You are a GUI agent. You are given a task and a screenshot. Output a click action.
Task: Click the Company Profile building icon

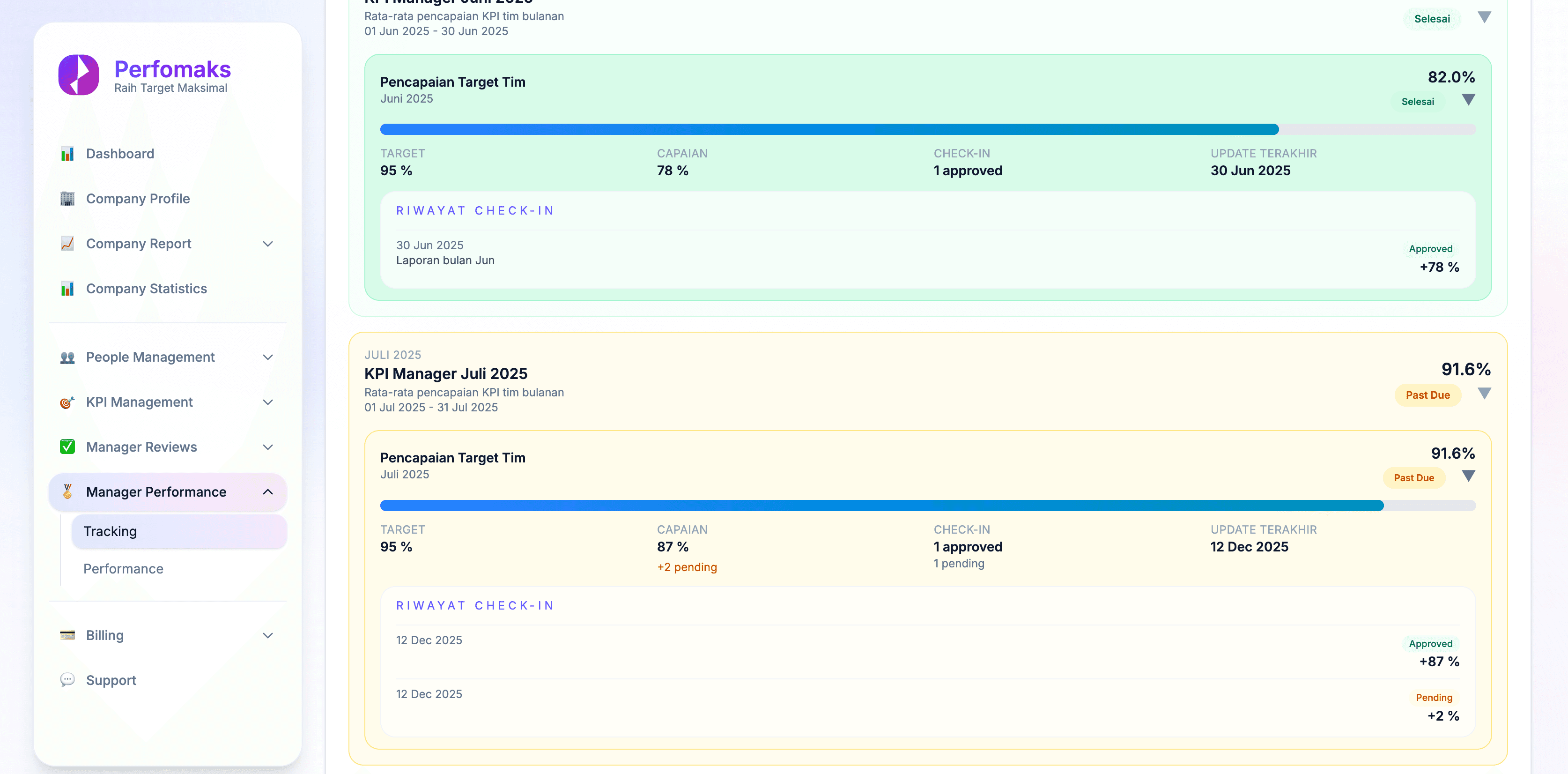coord(67,199)
